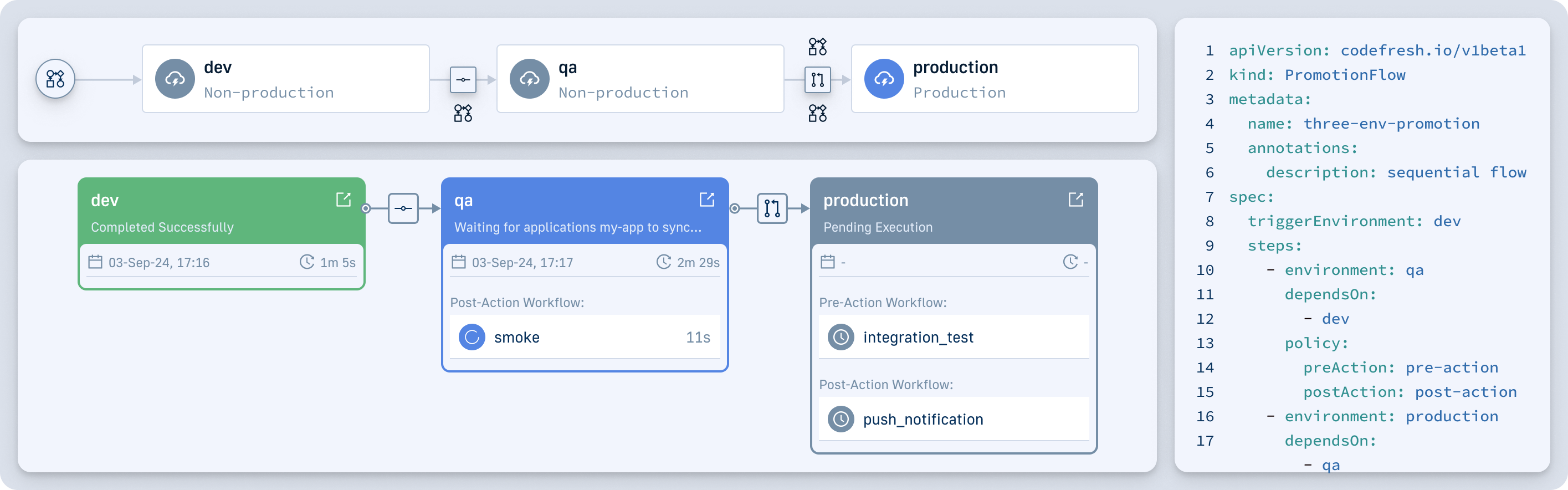Click the running spinner icon beside smoke
1568x490 pixels.
coord(472,337)
